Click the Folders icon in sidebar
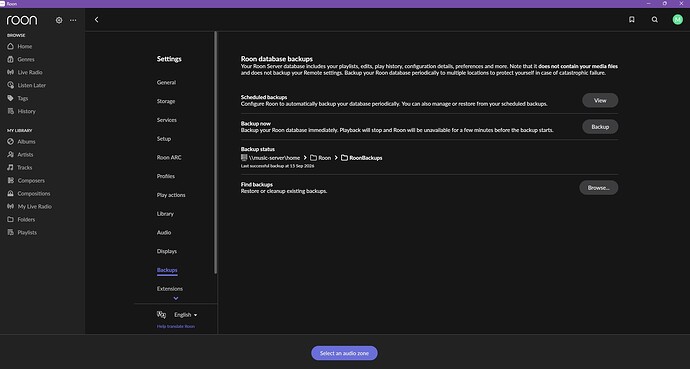690x369 pixels. 11,219
